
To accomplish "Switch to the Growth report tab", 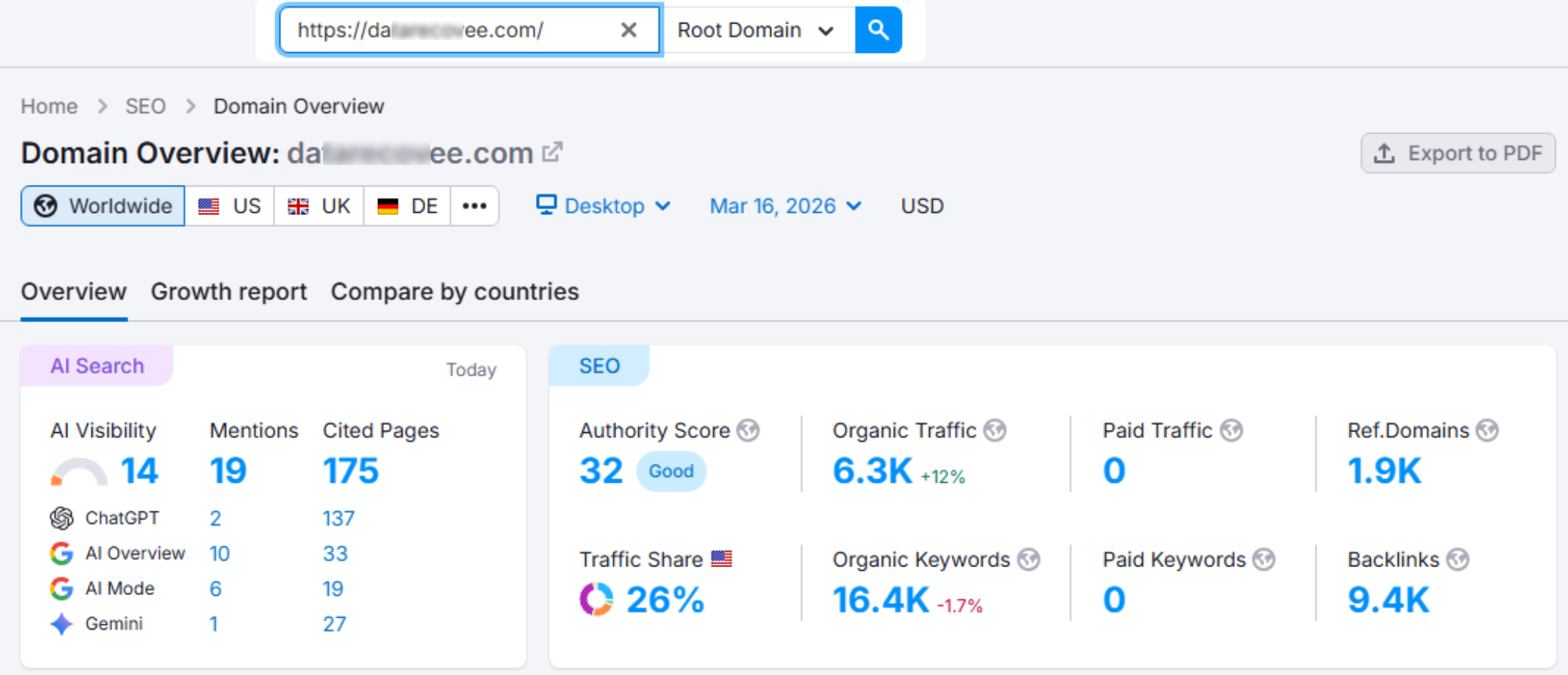I will tap(229, 291).
